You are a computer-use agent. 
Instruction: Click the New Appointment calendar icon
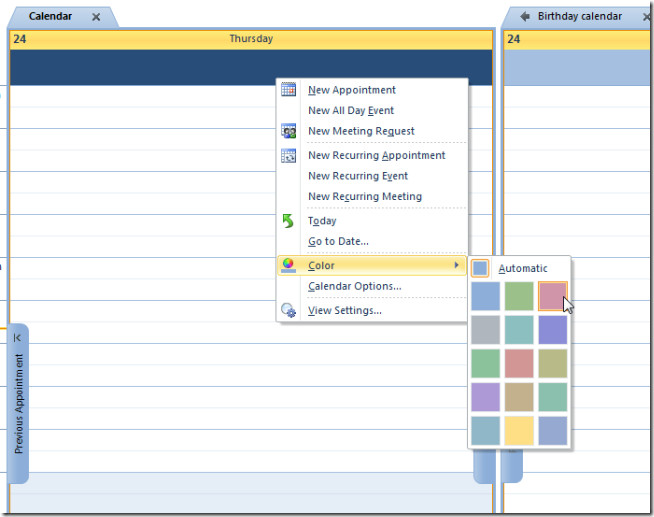point(288,90)
